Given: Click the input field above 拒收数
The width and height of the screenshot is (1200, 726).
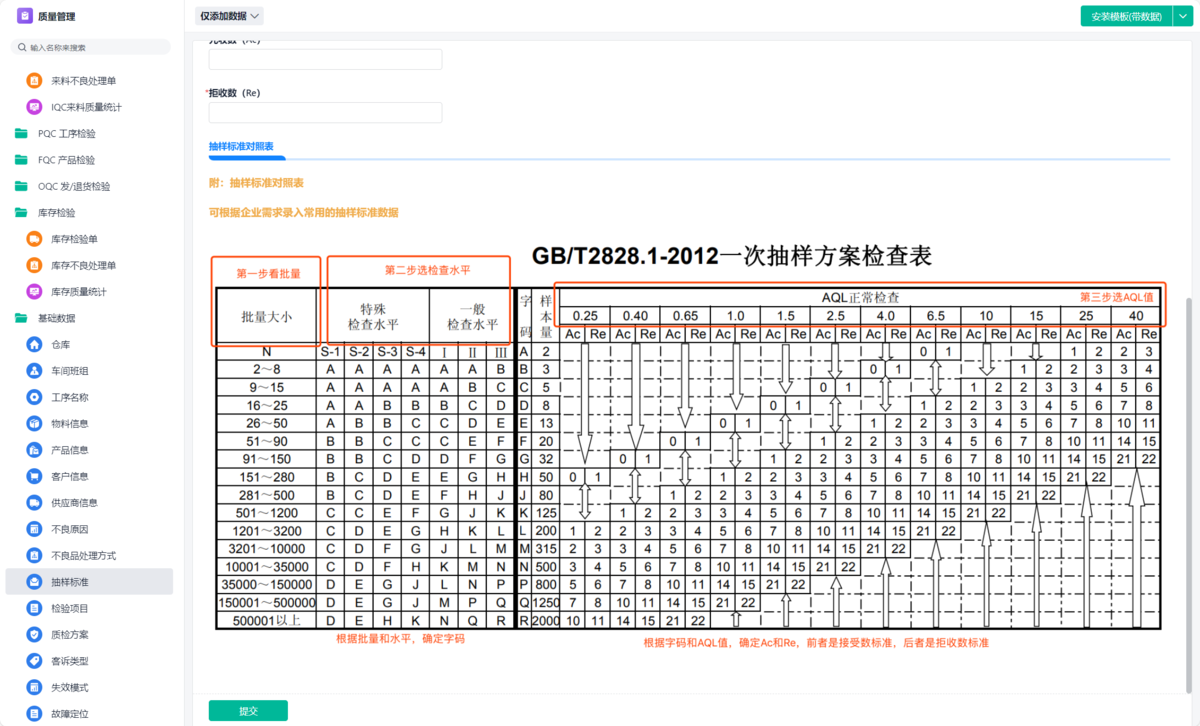Looking at the screenshot, I should (x=325, y=59).
